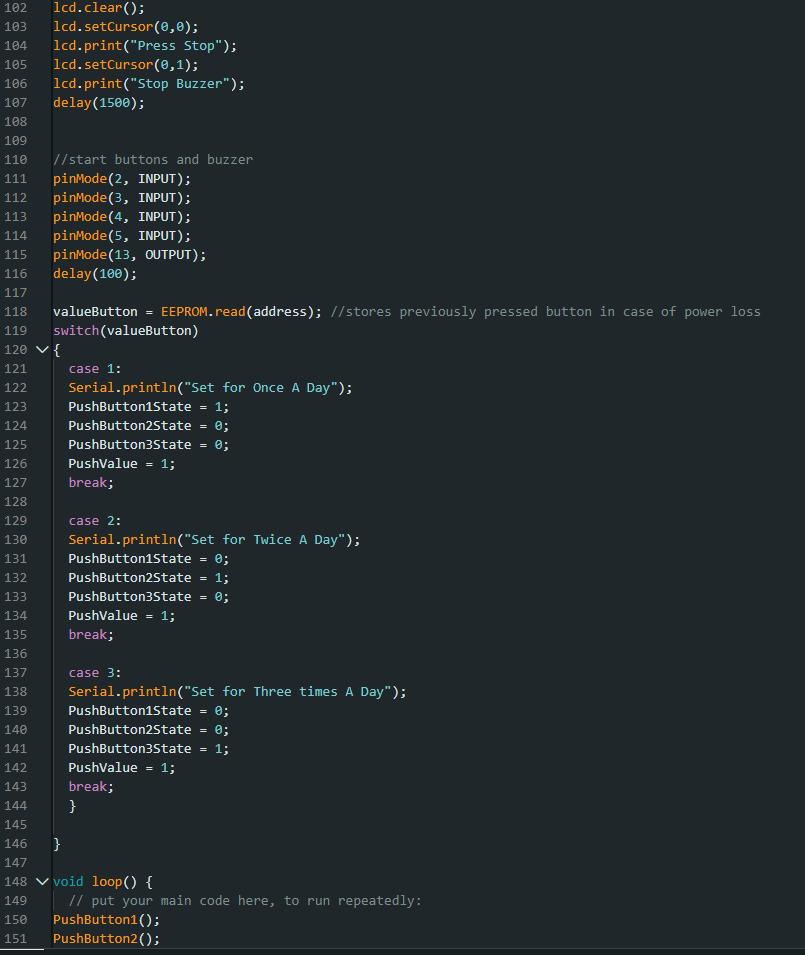Click the case 3: label
The image size is (805, 955).
tap(95, 673)
